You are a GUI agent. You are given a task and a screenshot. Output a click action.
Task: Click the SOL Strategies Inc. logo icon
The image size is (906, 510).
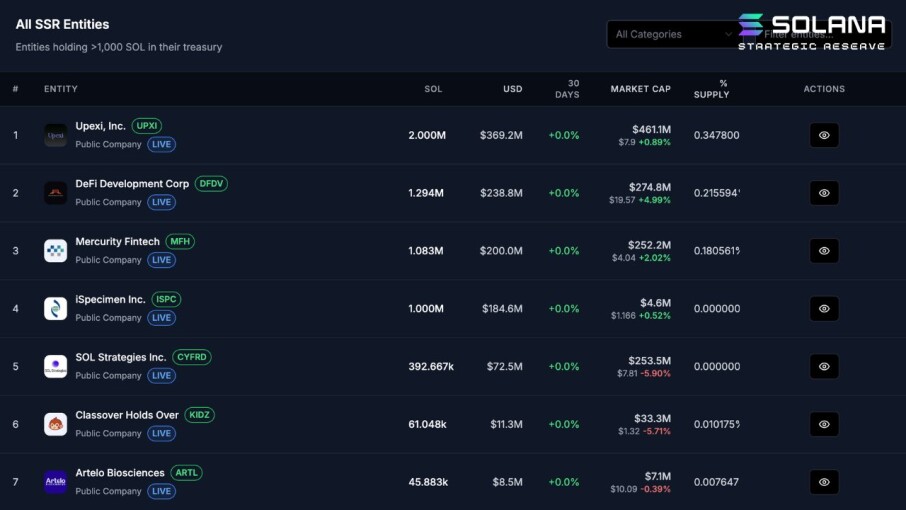(x=55, y=366)
